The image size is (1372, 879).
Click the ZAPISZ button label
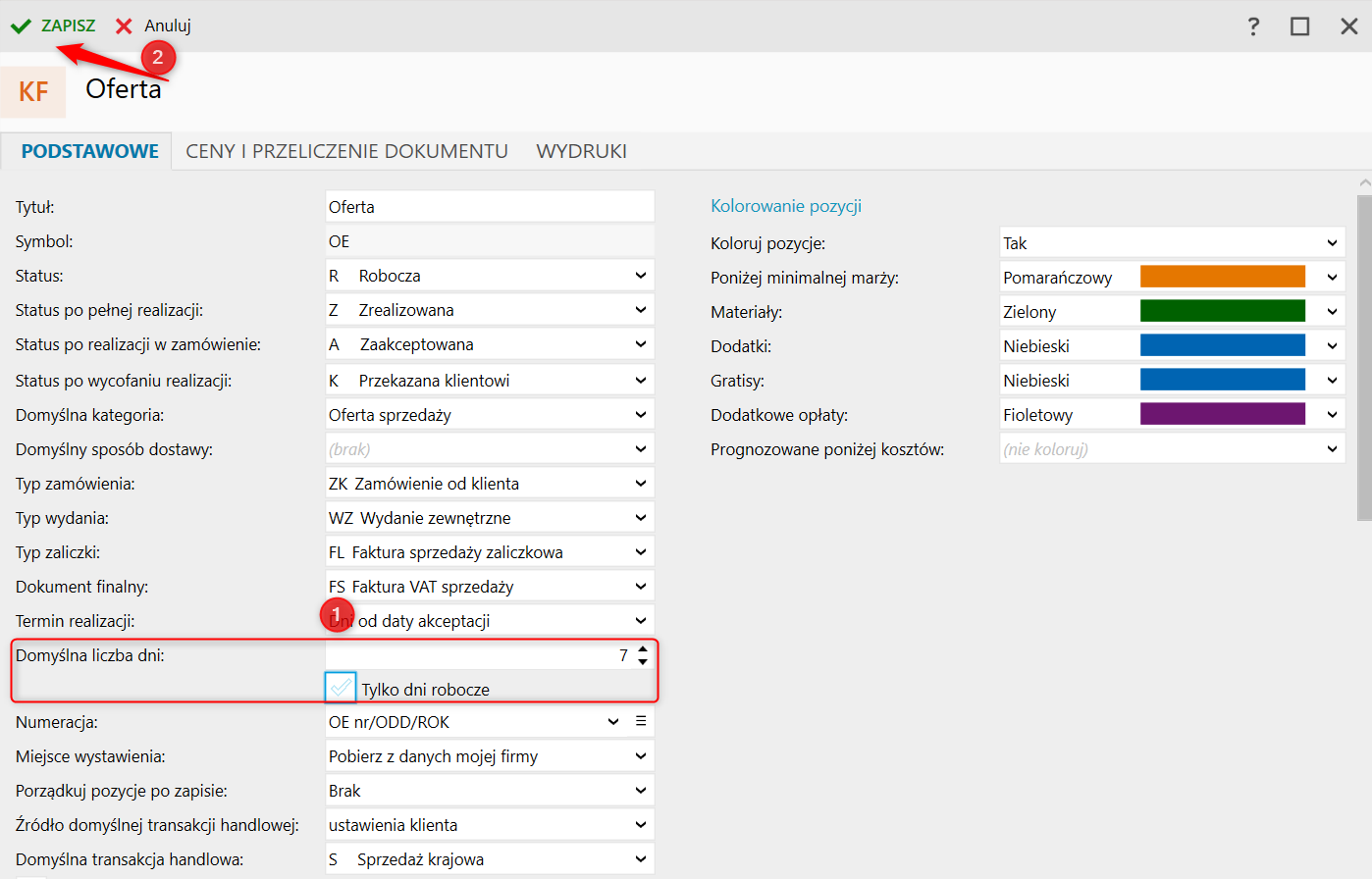click(x=68, y=26)
